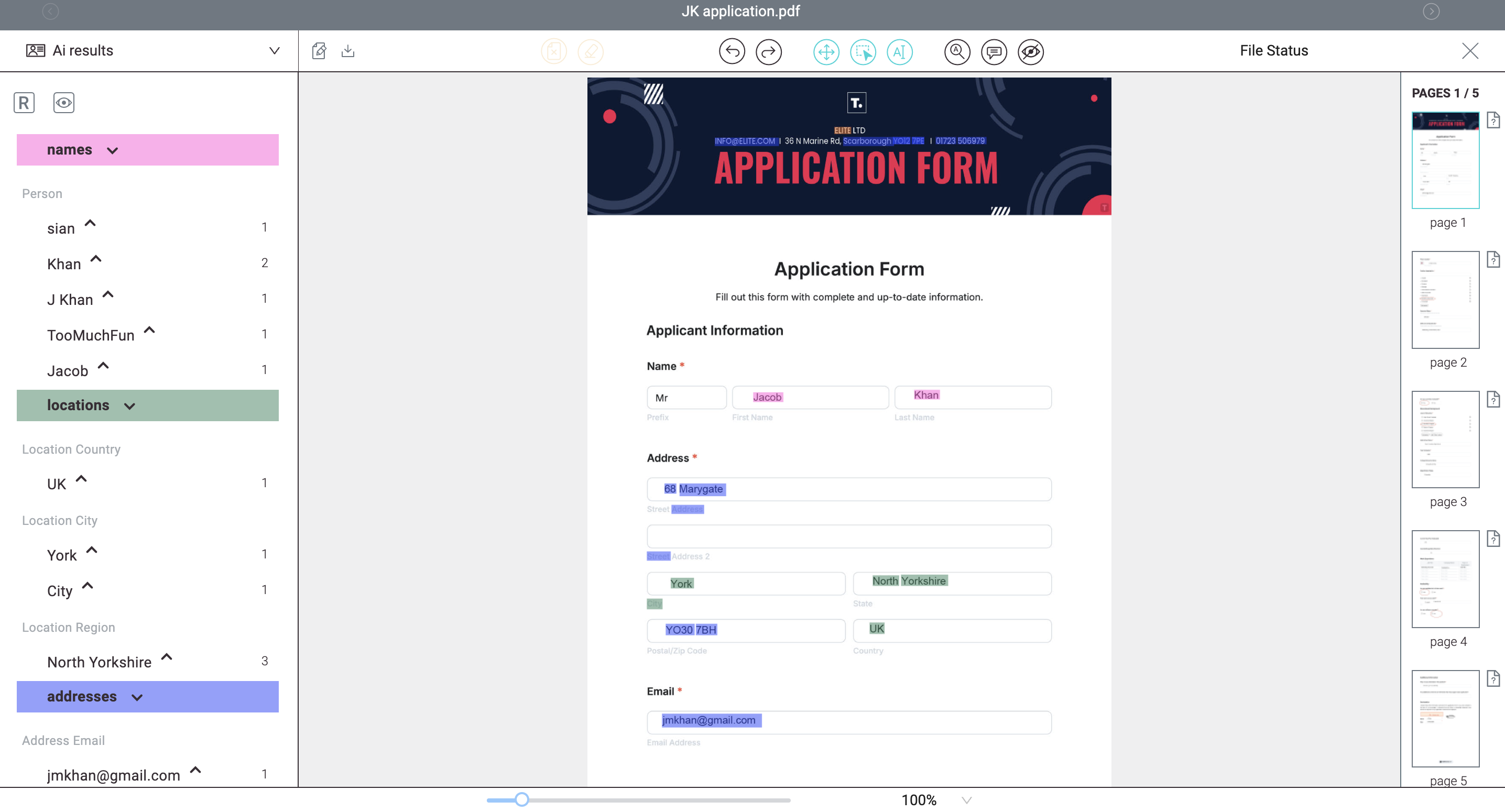Toggle the R button in results panel
The image size is (1505, 812).
pos(24,103)
